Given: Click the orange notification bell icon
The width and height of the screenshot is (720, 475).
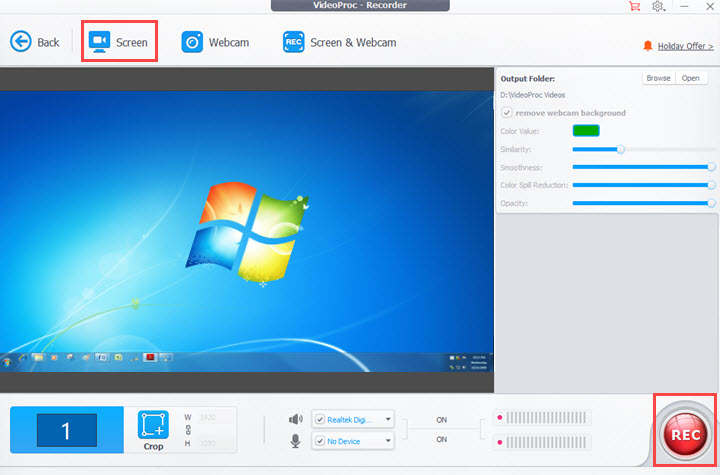Looking at the screenshot, I should 647,45.
